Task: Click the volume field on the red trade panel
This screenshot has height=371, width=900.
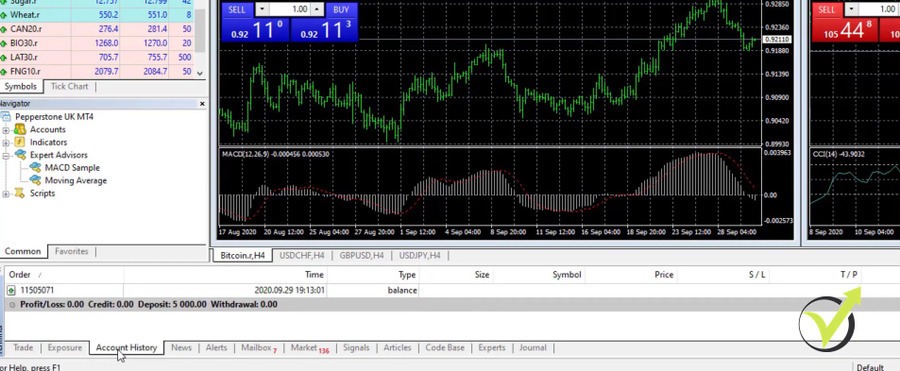Action: pos(879,9)
